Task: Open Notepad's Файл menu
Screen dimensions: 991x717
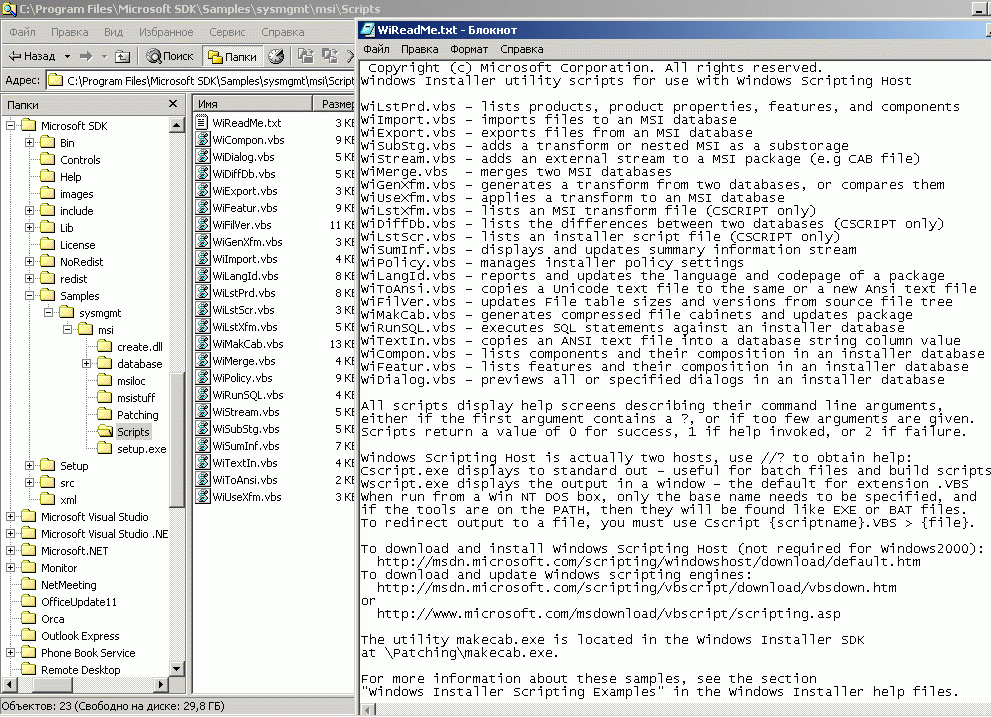Action: coord(376,49)
